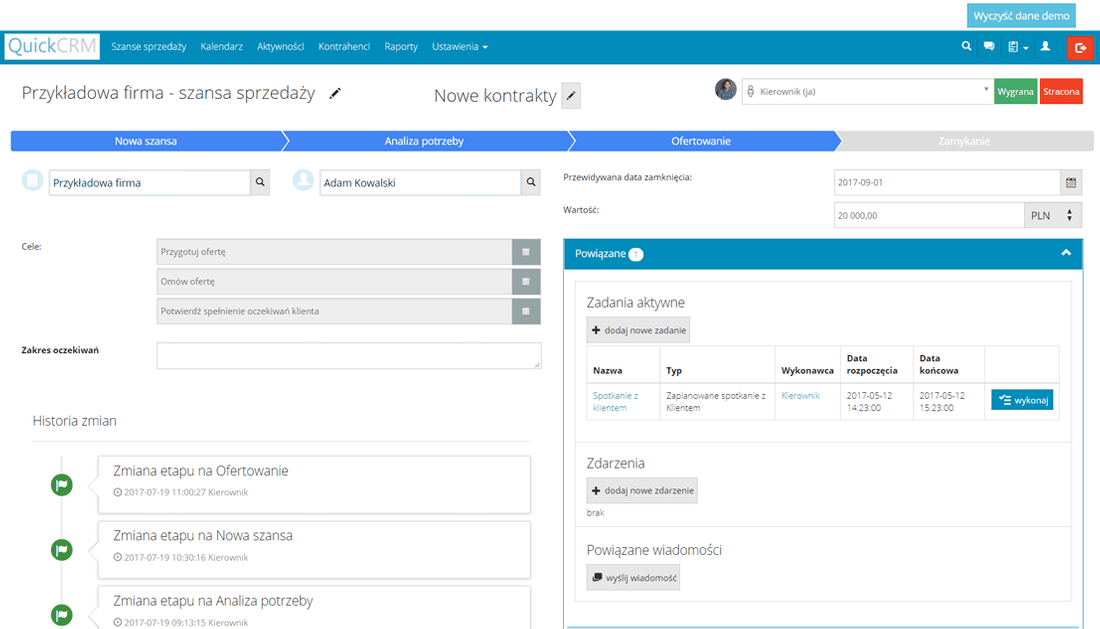Open the user profile icon in the navbar

[1045, 46]
